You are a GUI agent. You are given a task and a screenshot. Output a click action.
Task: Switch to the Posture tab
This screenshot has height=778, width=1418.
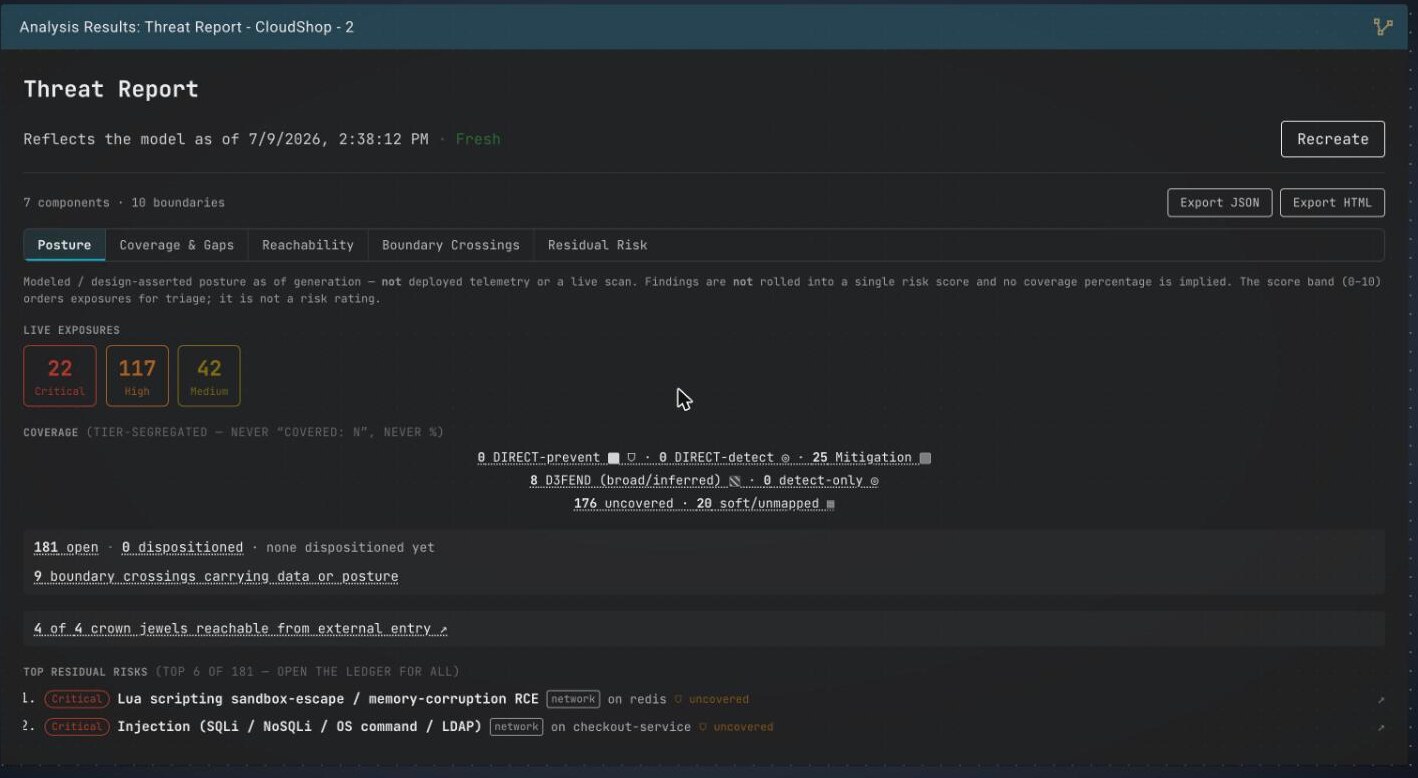pos(64,245)
